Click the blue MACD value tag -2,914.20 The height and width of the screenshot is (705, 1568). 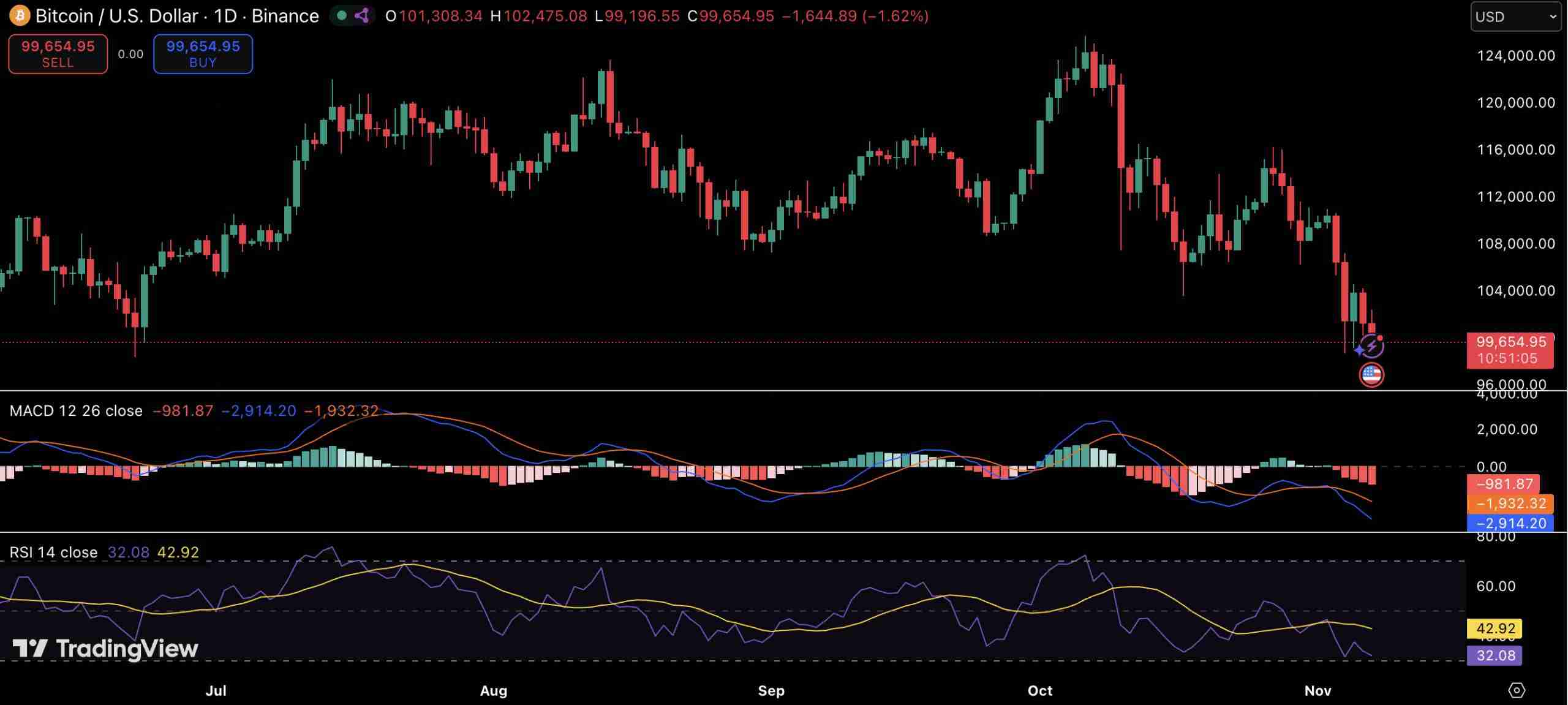coord(1510,524)
